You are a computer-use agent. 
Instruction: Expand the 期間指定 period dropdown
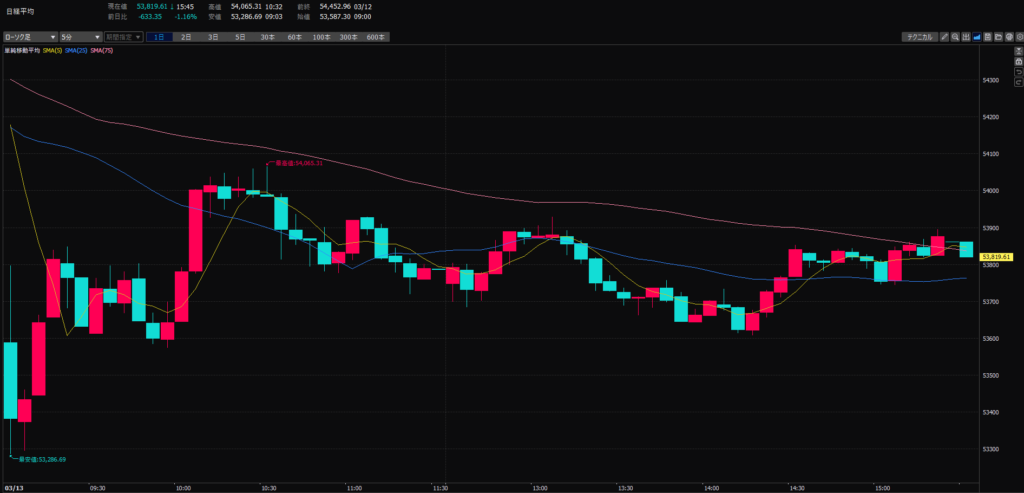coord(124,37)
